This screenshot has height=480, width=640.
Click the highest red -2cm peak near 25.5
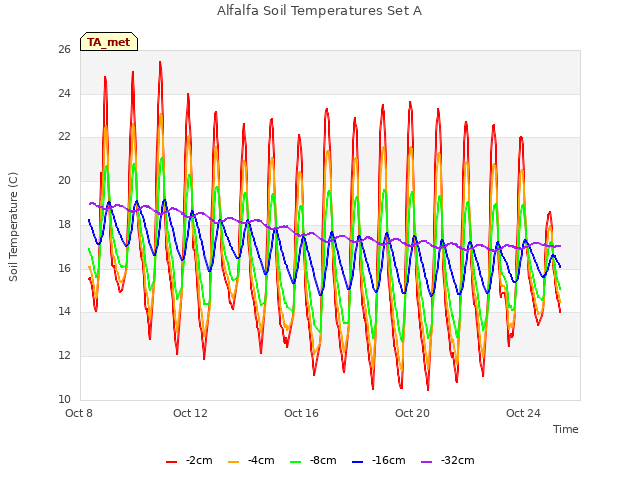pyautogui.click(x=160, y=62)
